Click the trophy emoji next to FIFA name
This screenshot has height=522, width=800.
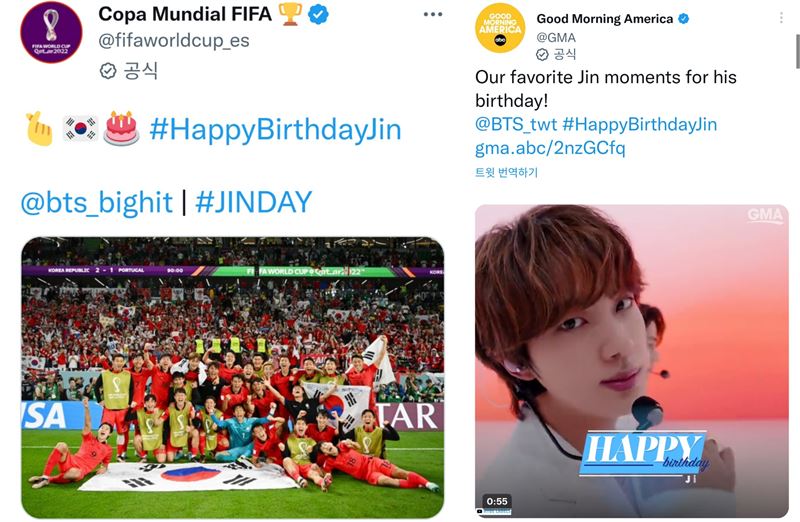pyautogui.click(x=290, y=14)
